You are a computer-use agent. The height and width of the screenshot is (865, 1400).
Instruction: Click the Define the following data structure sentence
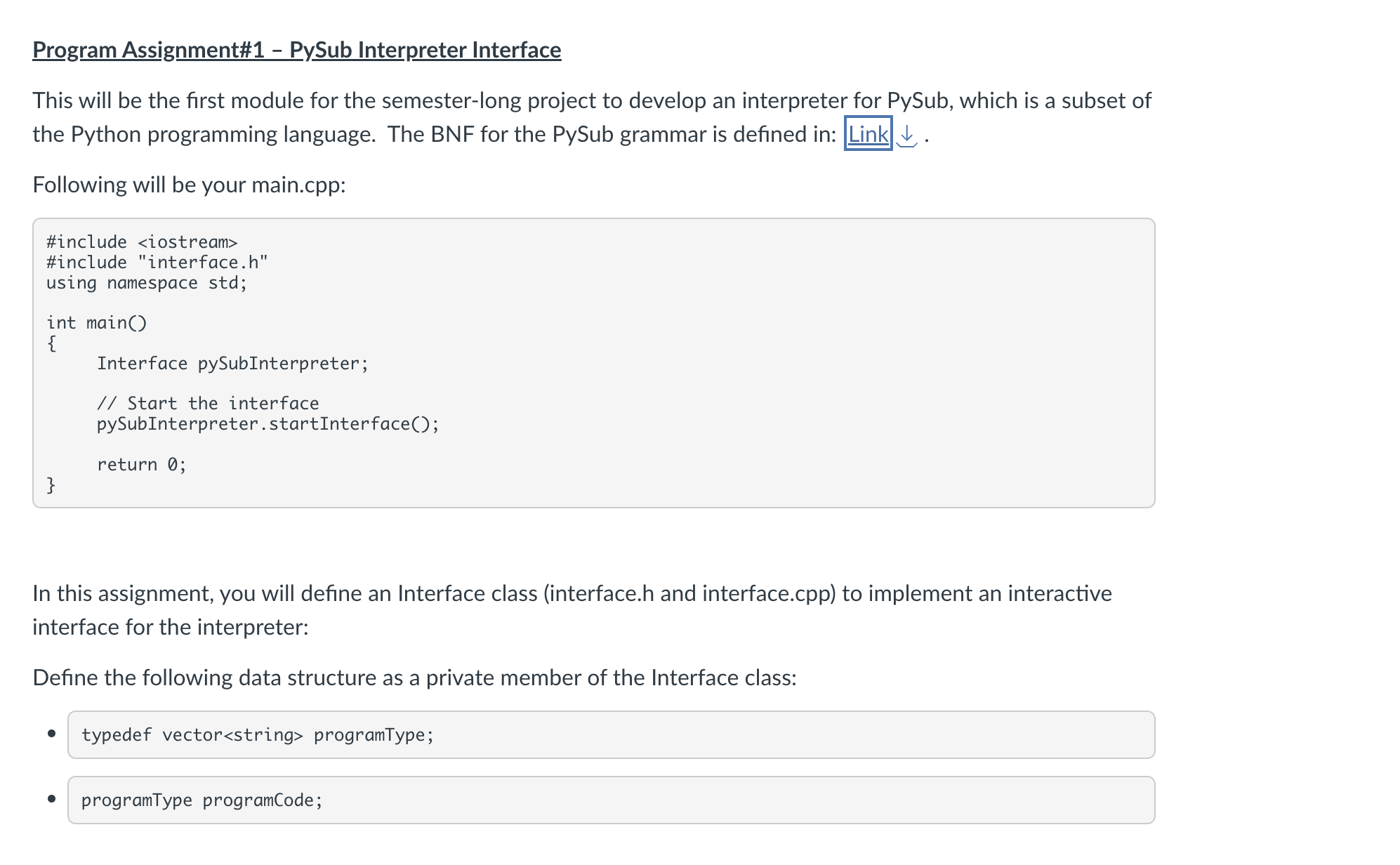[414, 678]
